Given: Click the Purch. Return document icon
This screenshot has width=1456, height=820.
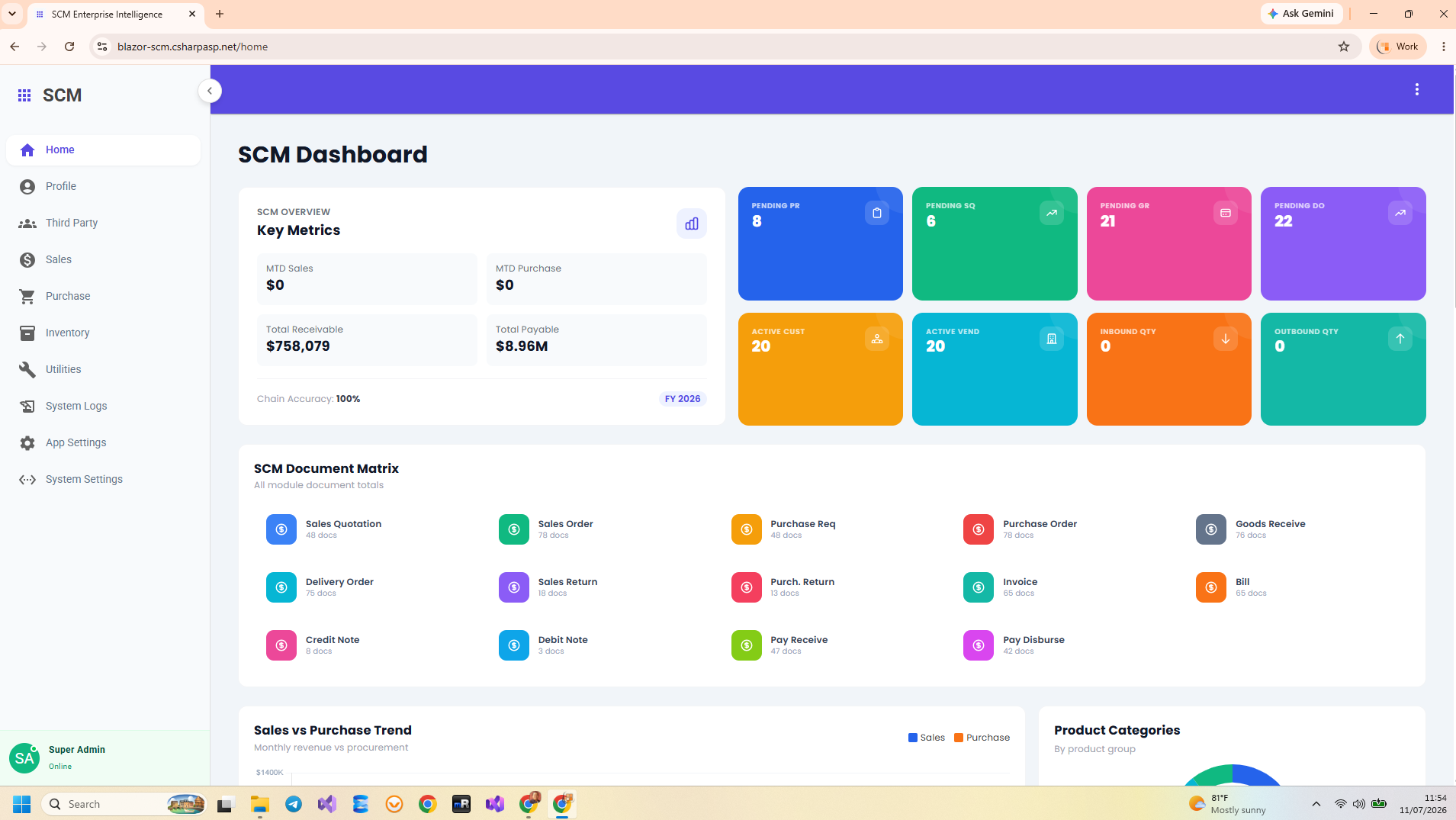Looking at the screenshot, I should pyautogui.click(x=746, y=587).
